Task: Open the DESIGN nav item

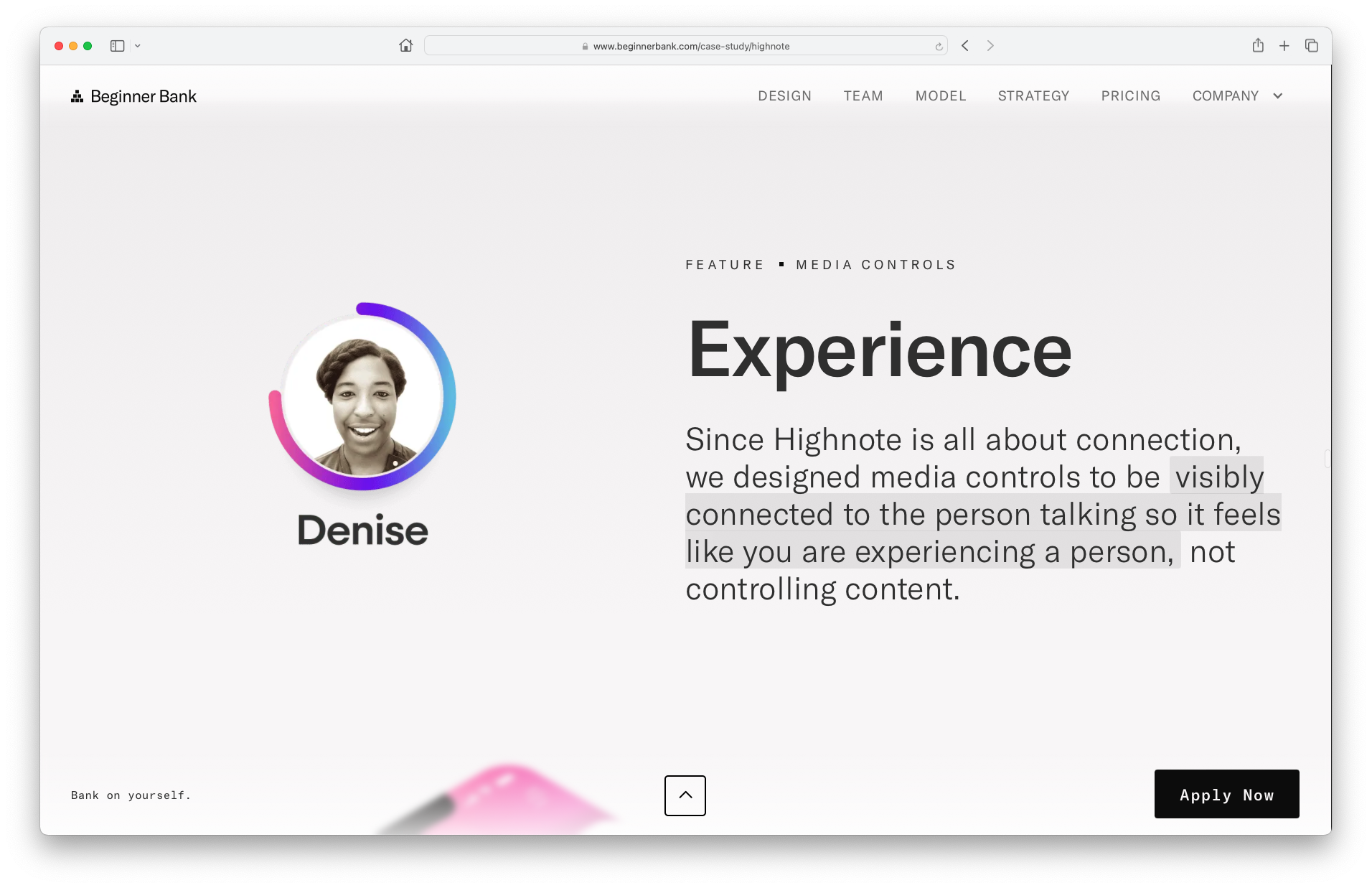Action: (x=784, y=96)
